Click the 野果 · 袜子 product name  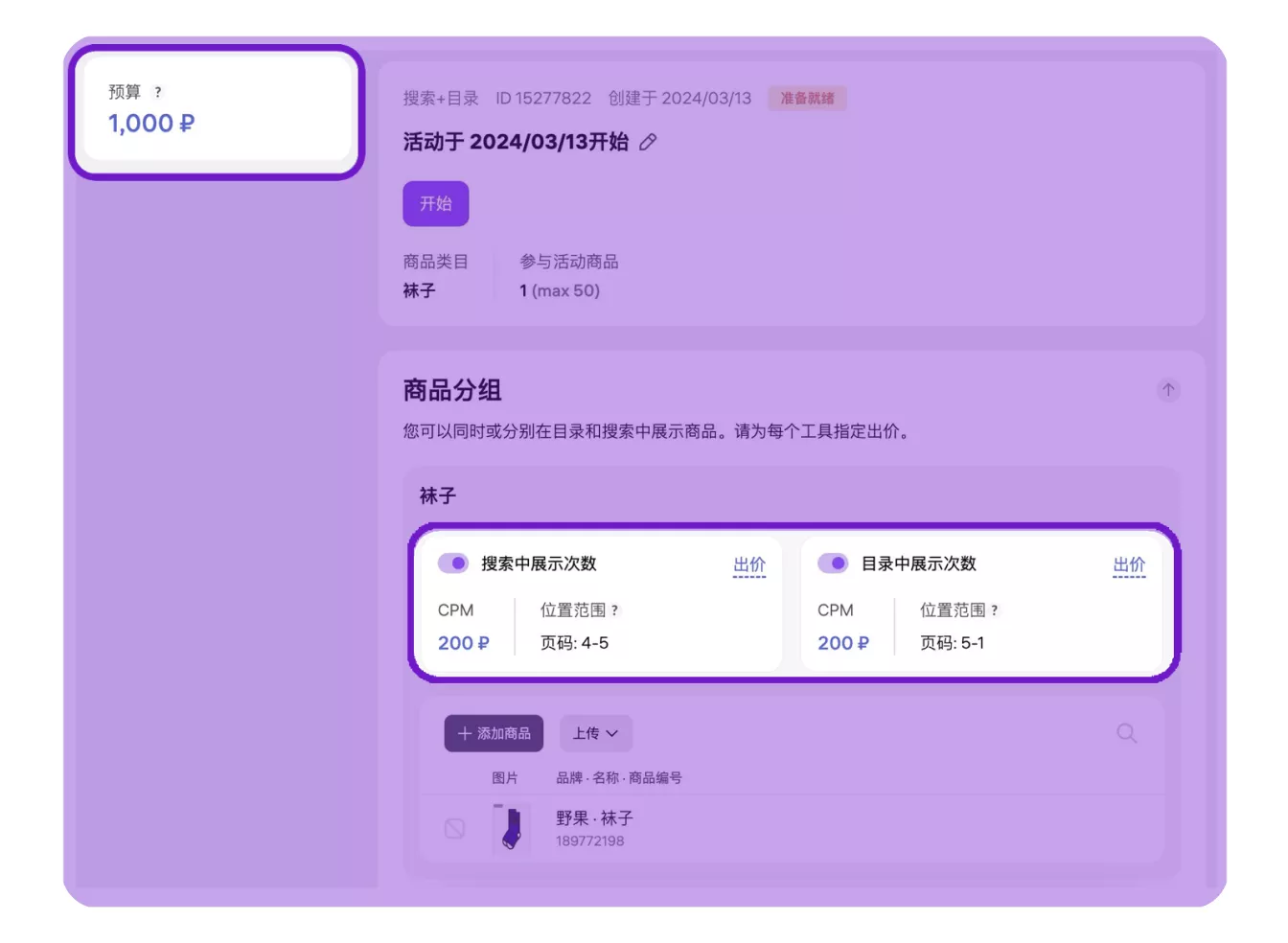click(x=594, y=817)
